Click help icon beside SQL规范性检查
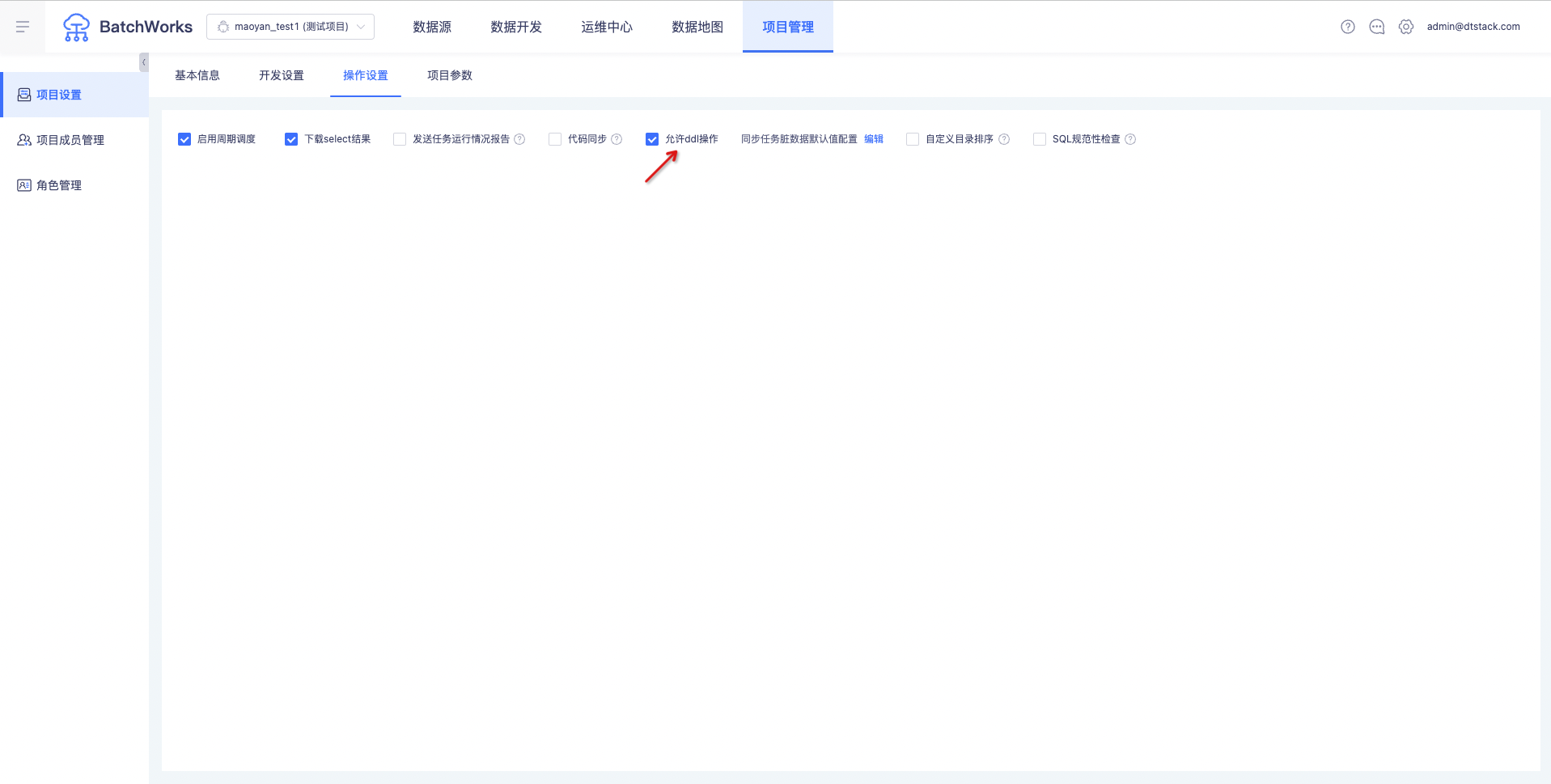This screenshot has height=784, width=1551. point(1130,139)
